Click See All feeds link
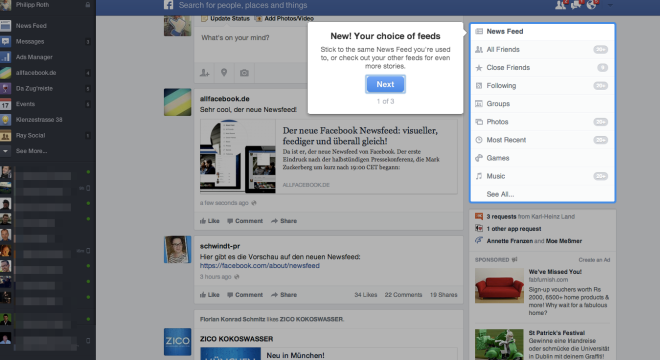The width and height of the screenshot is (660, 360). pyautogui.click(x=500, y=194)
